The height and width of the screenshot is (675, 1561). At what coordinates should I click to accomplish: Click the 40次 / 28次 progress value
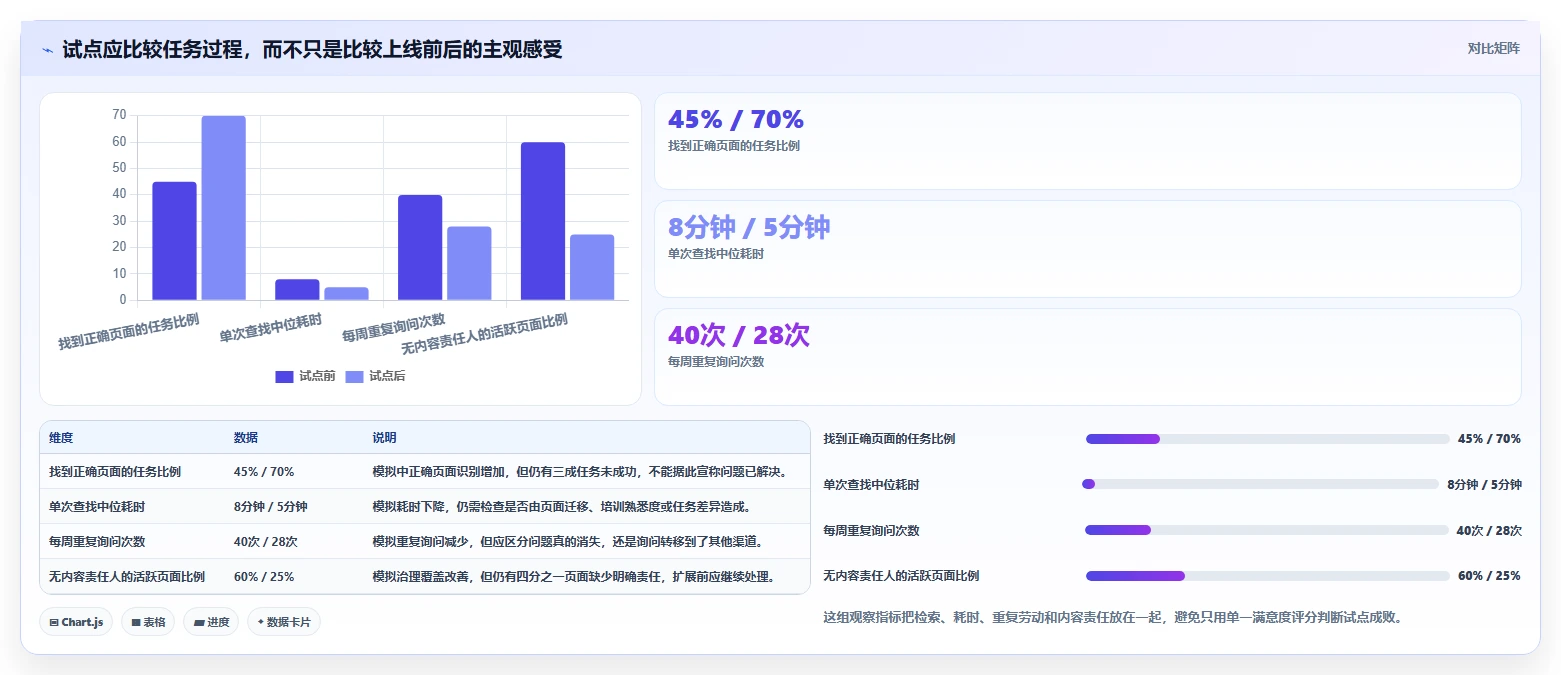tap(1489, 531)
